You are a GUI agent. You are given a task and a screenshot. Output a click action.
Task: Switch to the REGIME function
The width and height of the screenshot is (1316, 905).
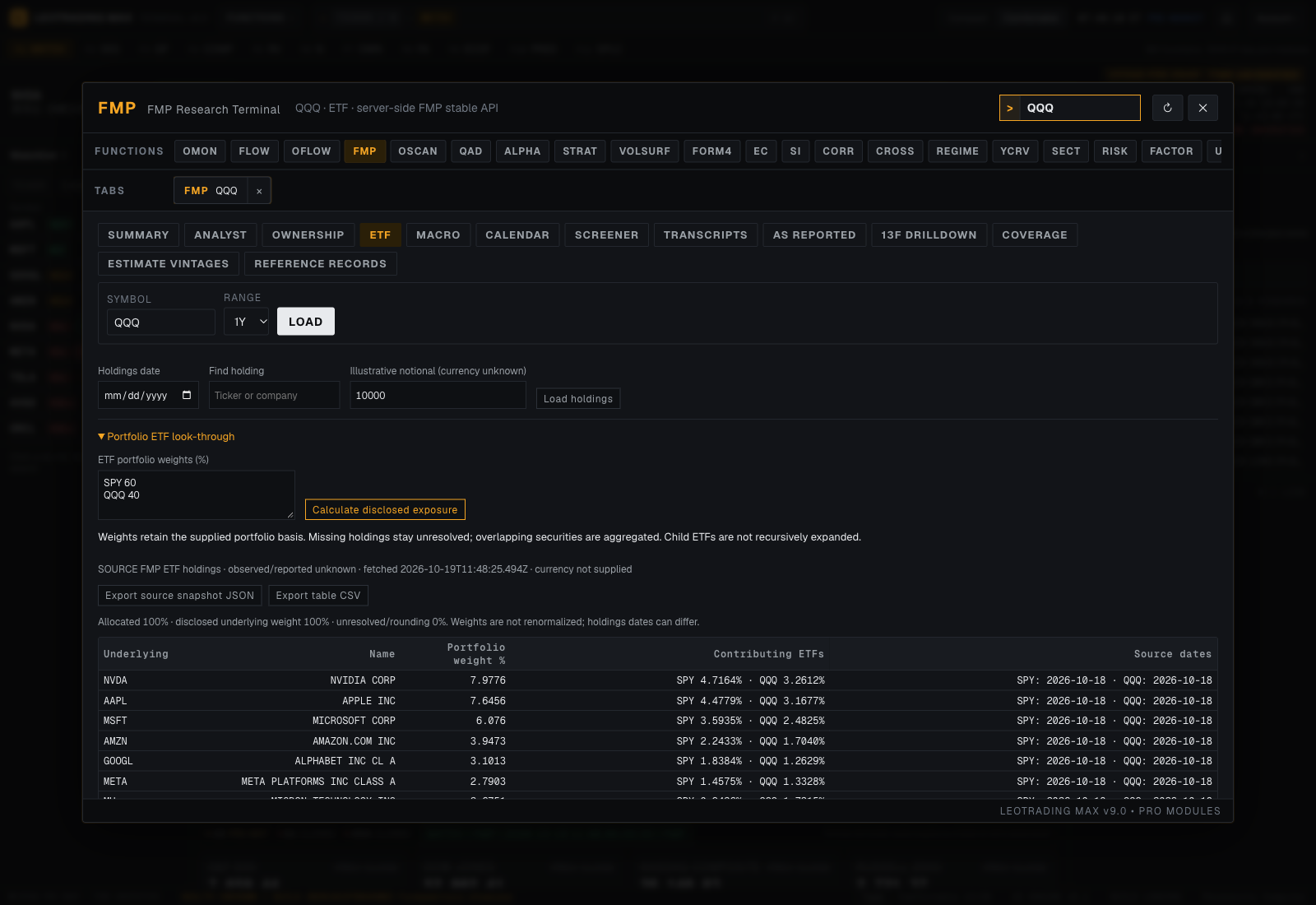pyautogui.click(x=957, y=151)
